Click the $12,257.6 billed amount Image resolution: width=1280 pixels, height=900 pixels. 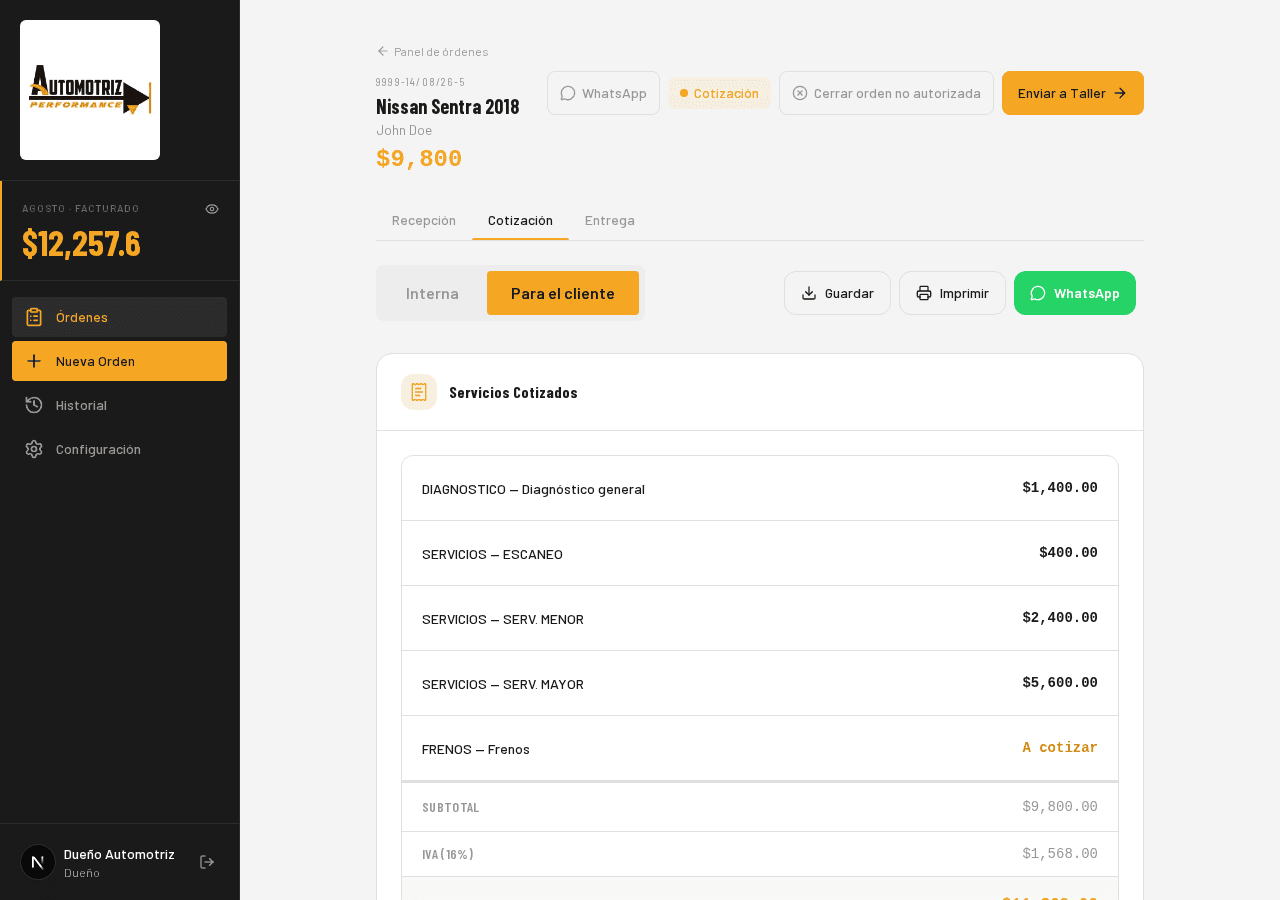[x=81, y=243]
